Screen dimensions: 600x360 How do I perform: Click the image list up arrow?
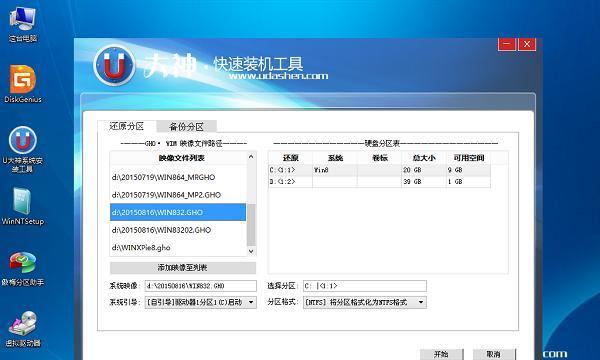(251, 156)
